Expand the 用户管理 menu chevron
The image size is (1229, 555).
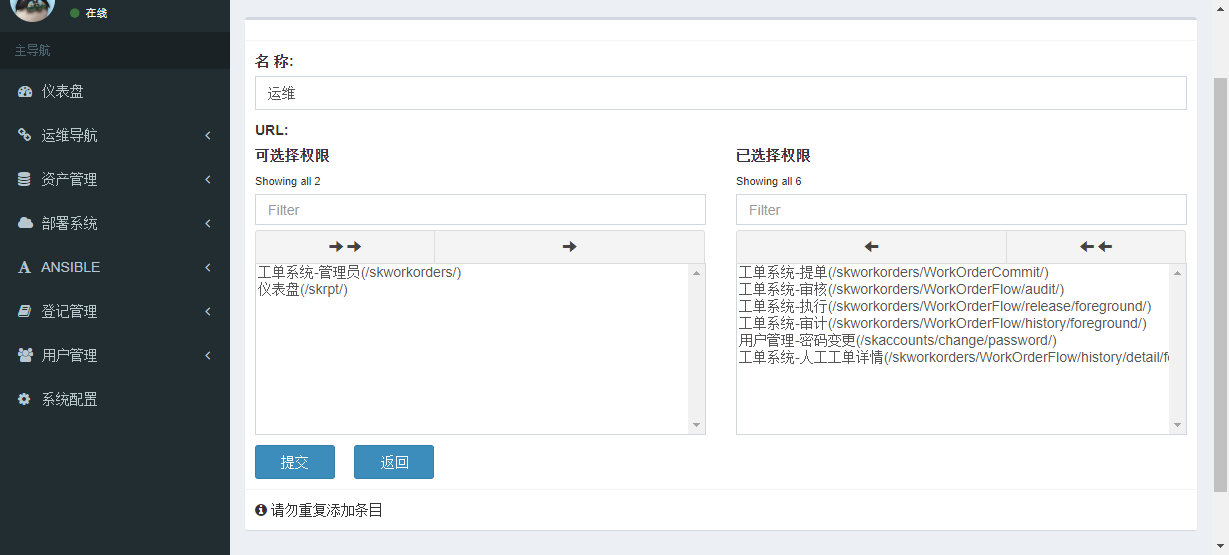pos(208,356)
